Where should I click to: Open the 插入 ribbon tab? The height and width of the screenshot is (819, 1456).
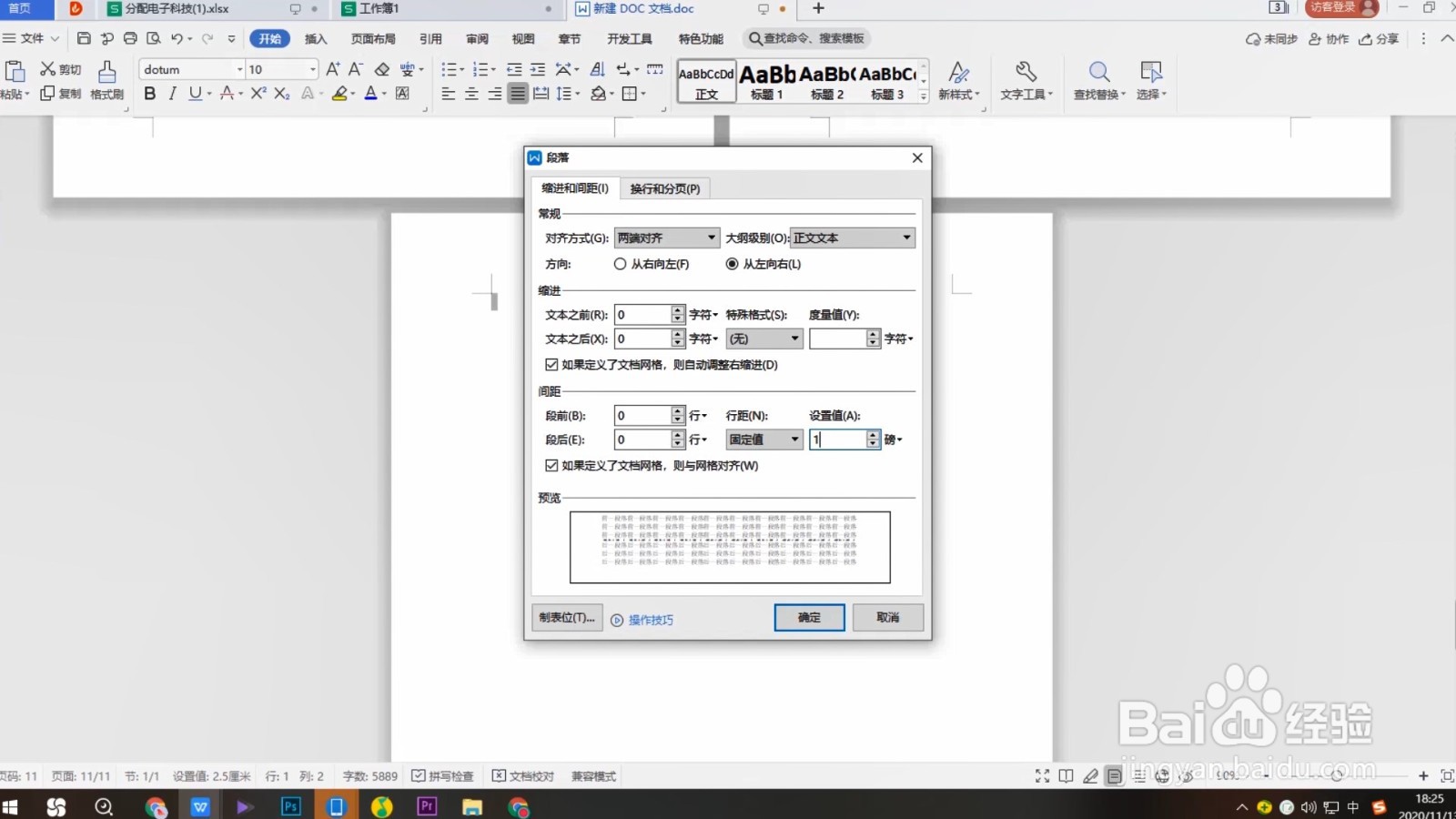[x=316, y=38]
